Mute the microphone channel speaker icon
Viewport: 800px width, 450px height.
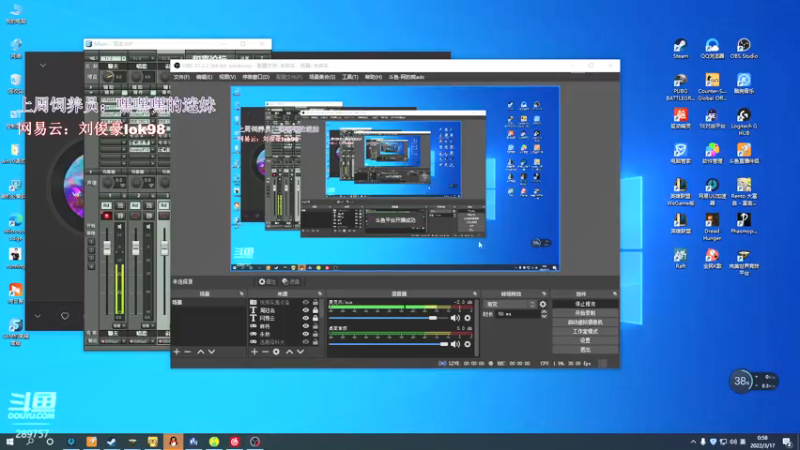(x=455, y=318)
